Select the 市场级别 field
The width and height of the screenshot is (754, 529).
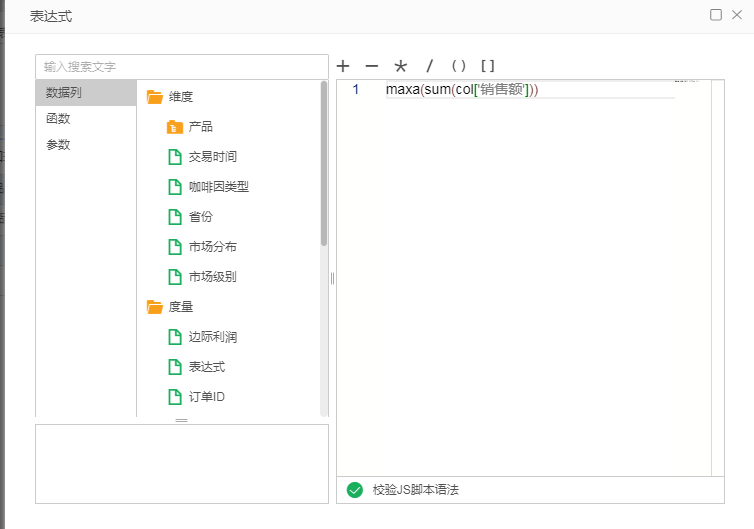(x=213, y=277)
